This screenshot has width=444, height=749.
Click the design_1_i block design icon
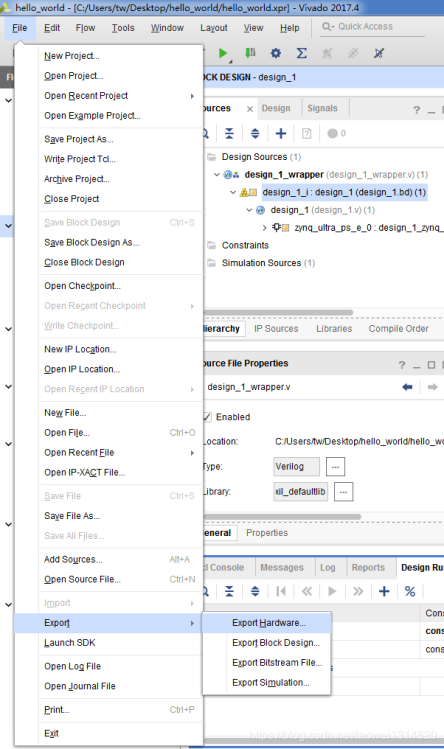249,193
